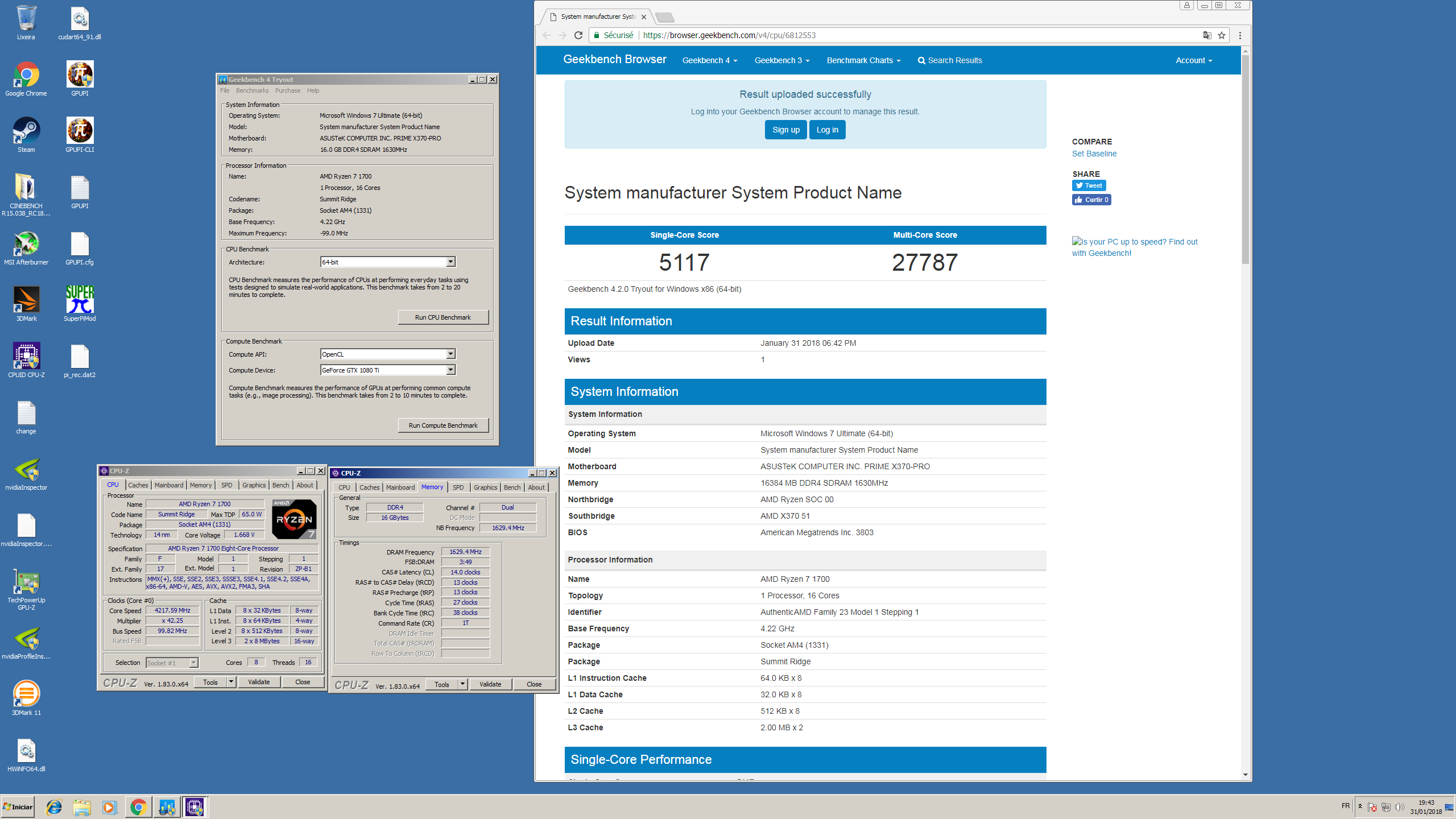The image size is (1456, 819).
Task: Click the Geekbench Browser brand link
Action: click(614, 60)
